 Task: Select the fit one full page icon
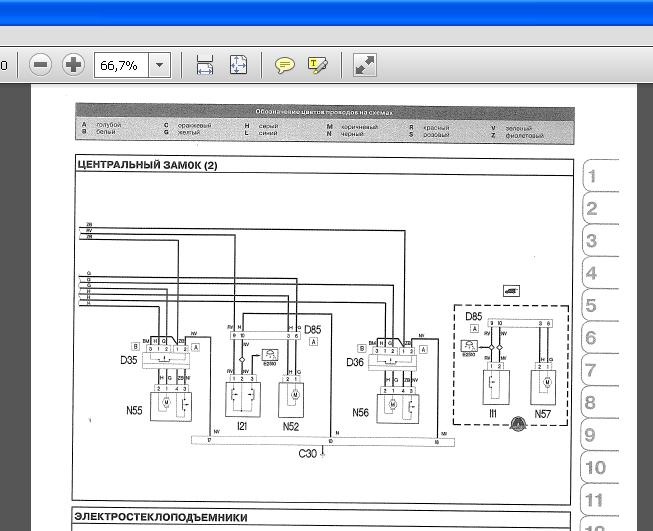click(x=238, y=65)
